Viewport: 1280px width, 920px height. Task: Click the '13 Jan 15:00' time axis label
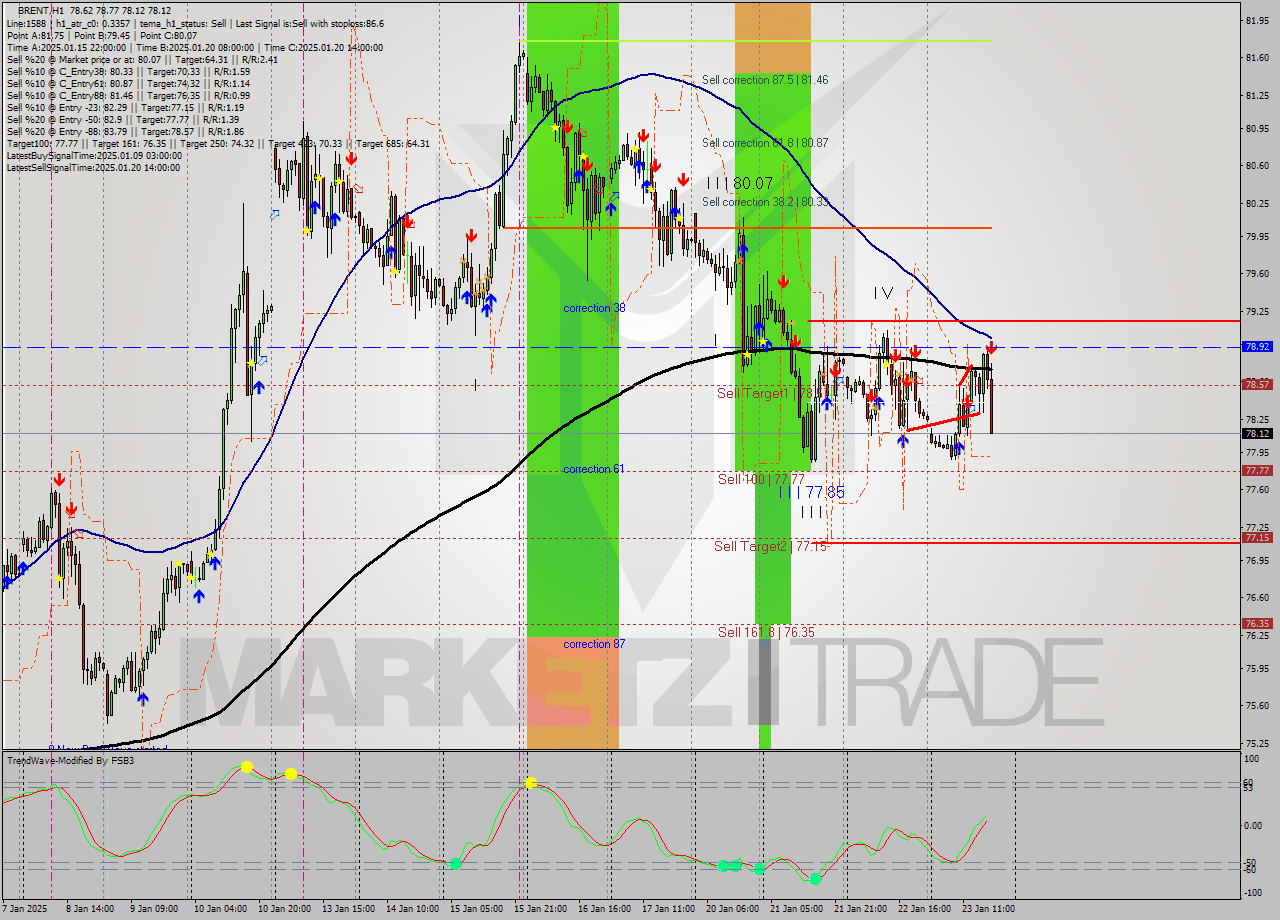(x=347, y=909)
